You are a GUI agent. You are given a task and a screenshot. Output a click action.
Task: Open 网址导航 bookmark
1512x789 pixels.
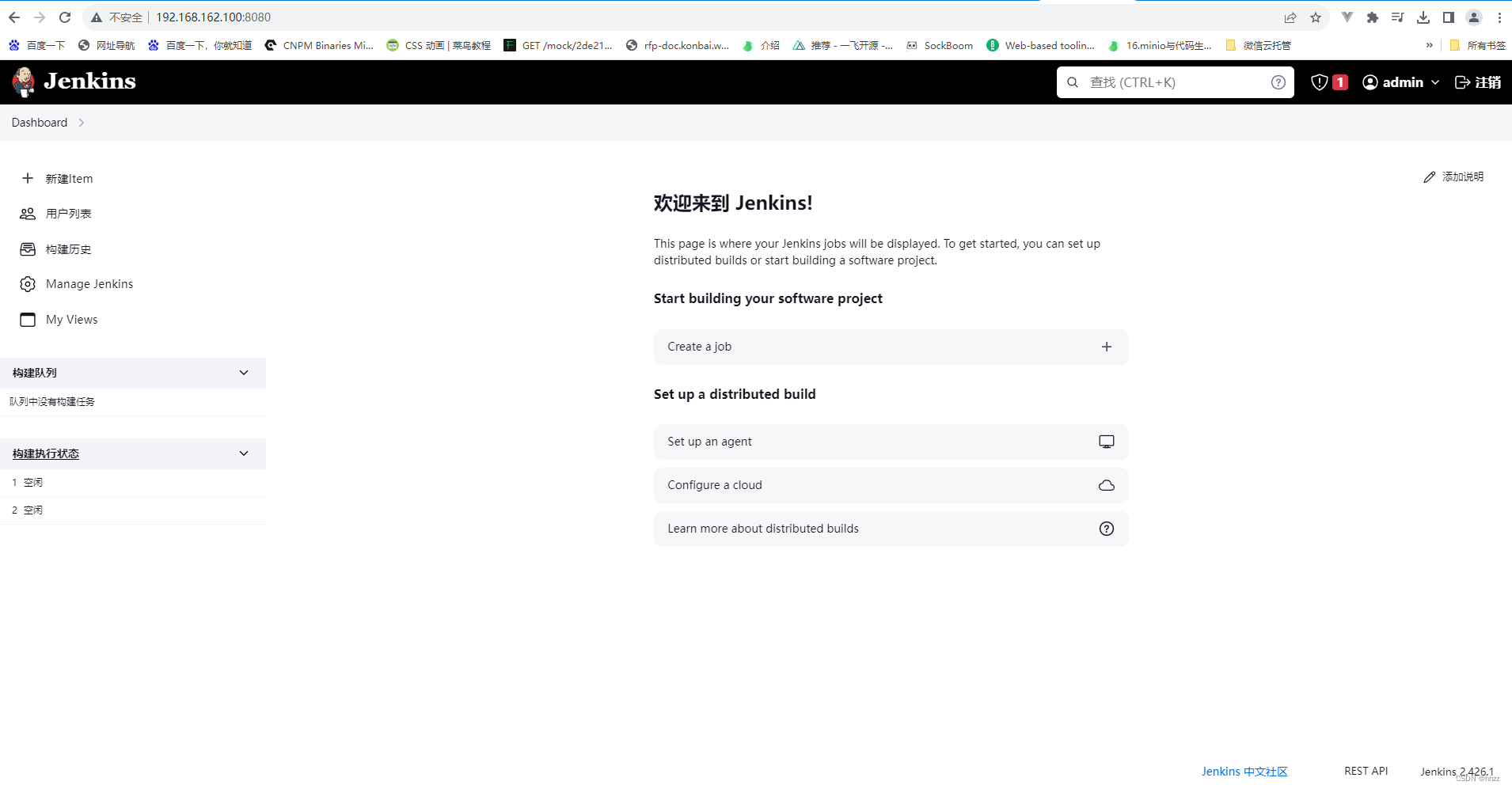click(x=107, y=45)
